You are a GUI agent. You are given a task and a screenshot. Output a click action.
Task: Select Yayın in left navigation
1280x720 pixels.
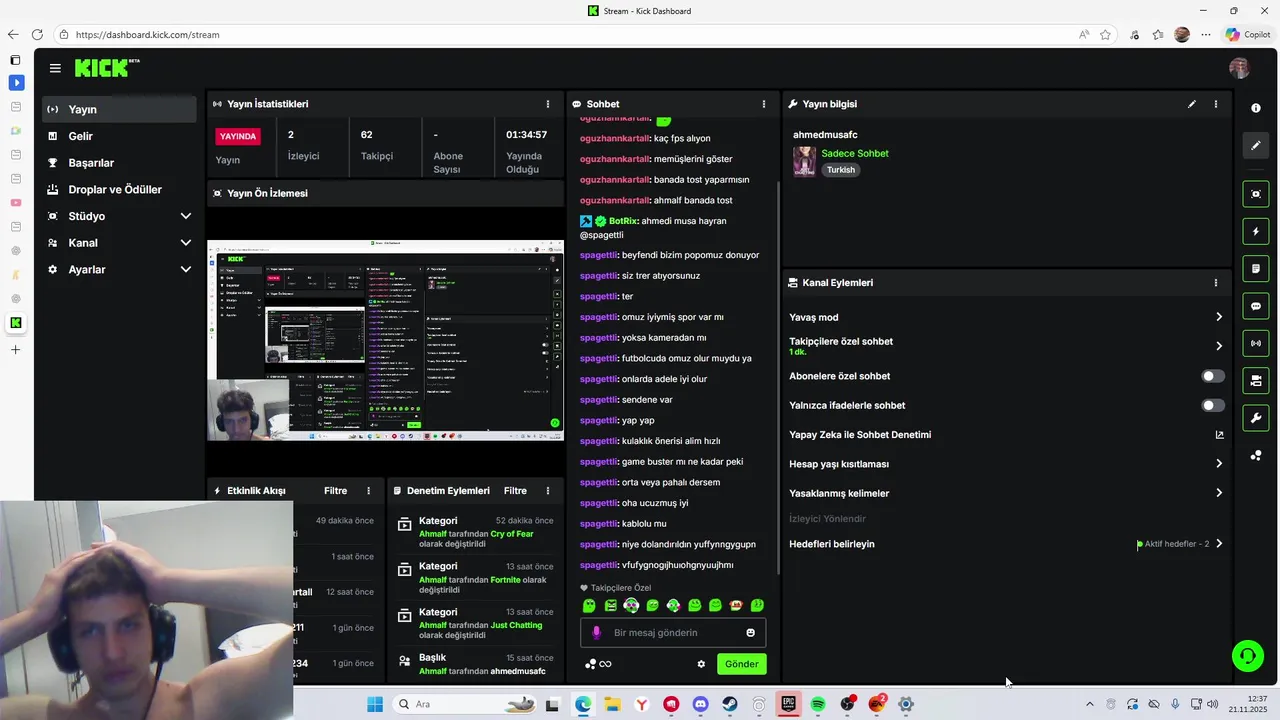click(119, 109)
